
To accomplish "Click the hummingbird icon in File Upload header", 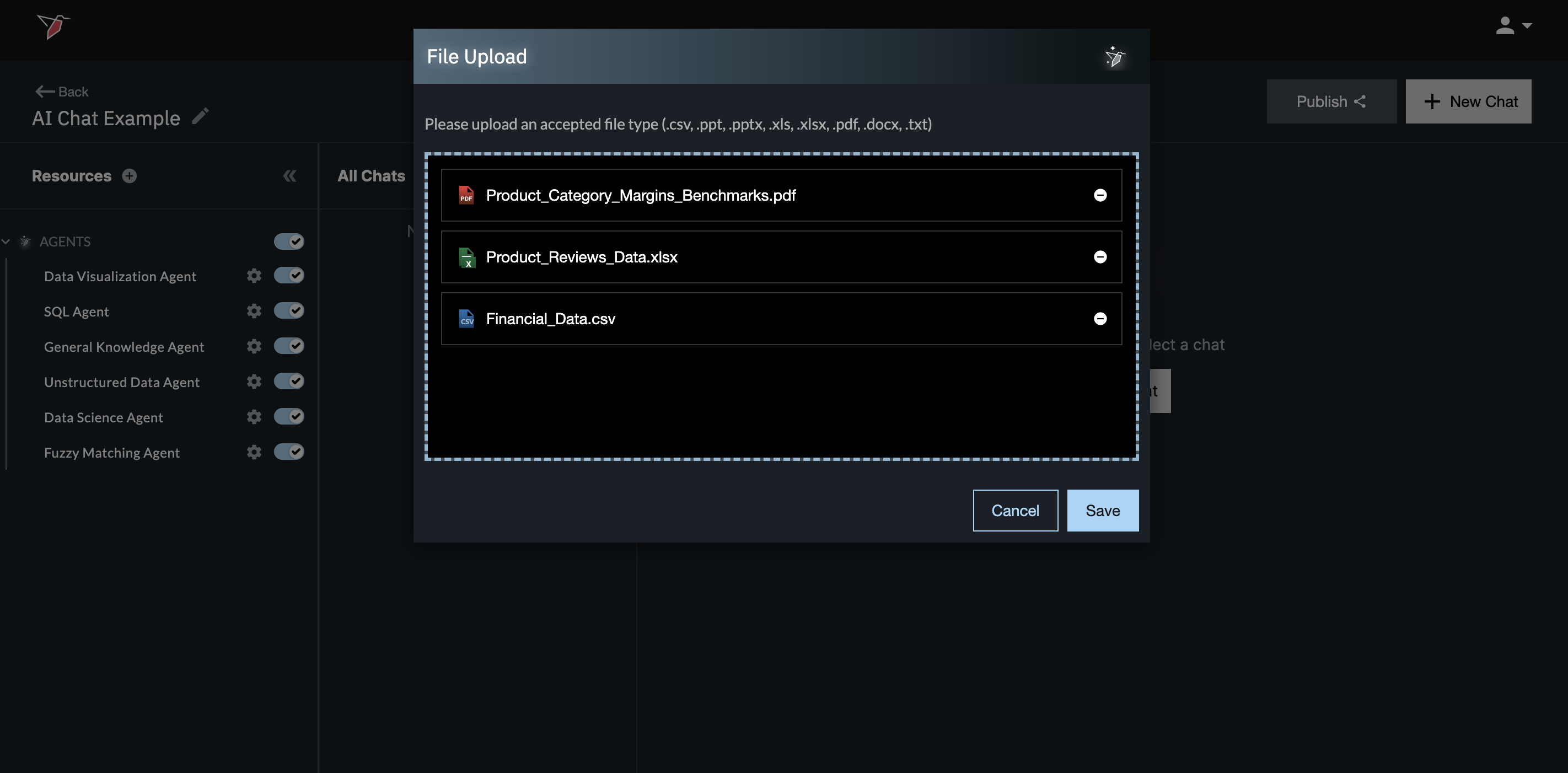I will (x=1114, y=57).
